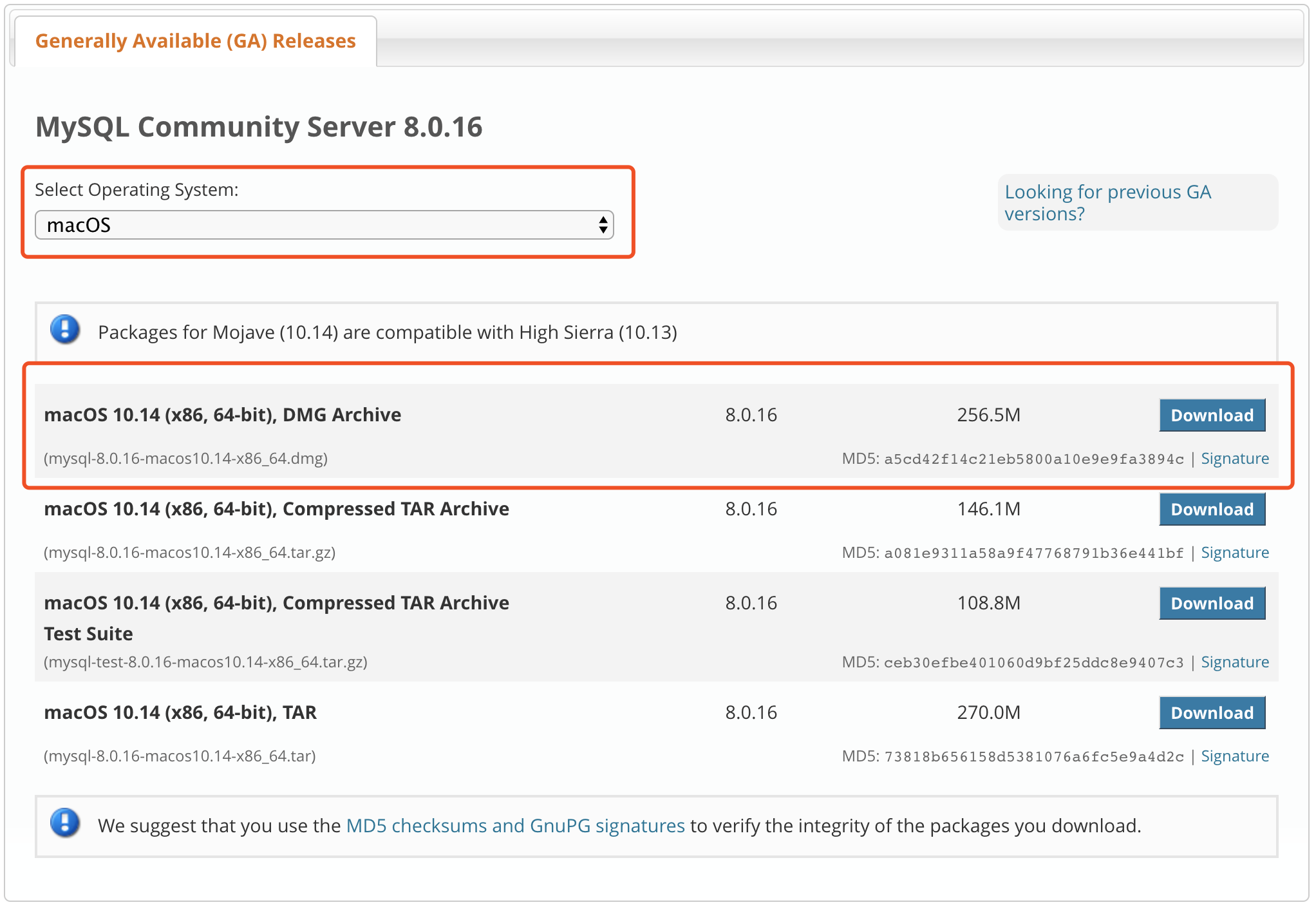Viewport: 1316px width, 907px height.
Task: Click the MD5 hash a081e9311a58a9f47768791b36e441bf
Action: (x=1034, y=553)
